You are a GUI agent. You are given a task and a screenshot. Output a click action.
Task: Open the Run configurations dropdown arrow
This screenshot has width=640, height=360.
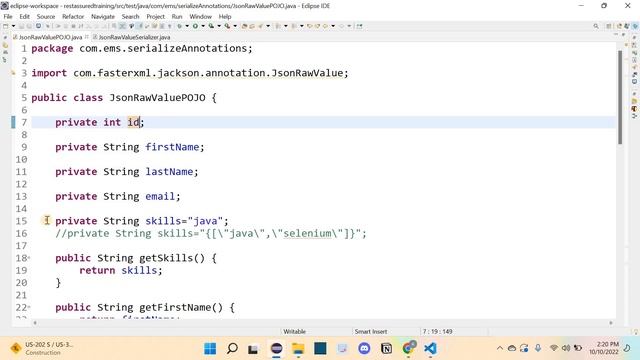pos(203,26)
